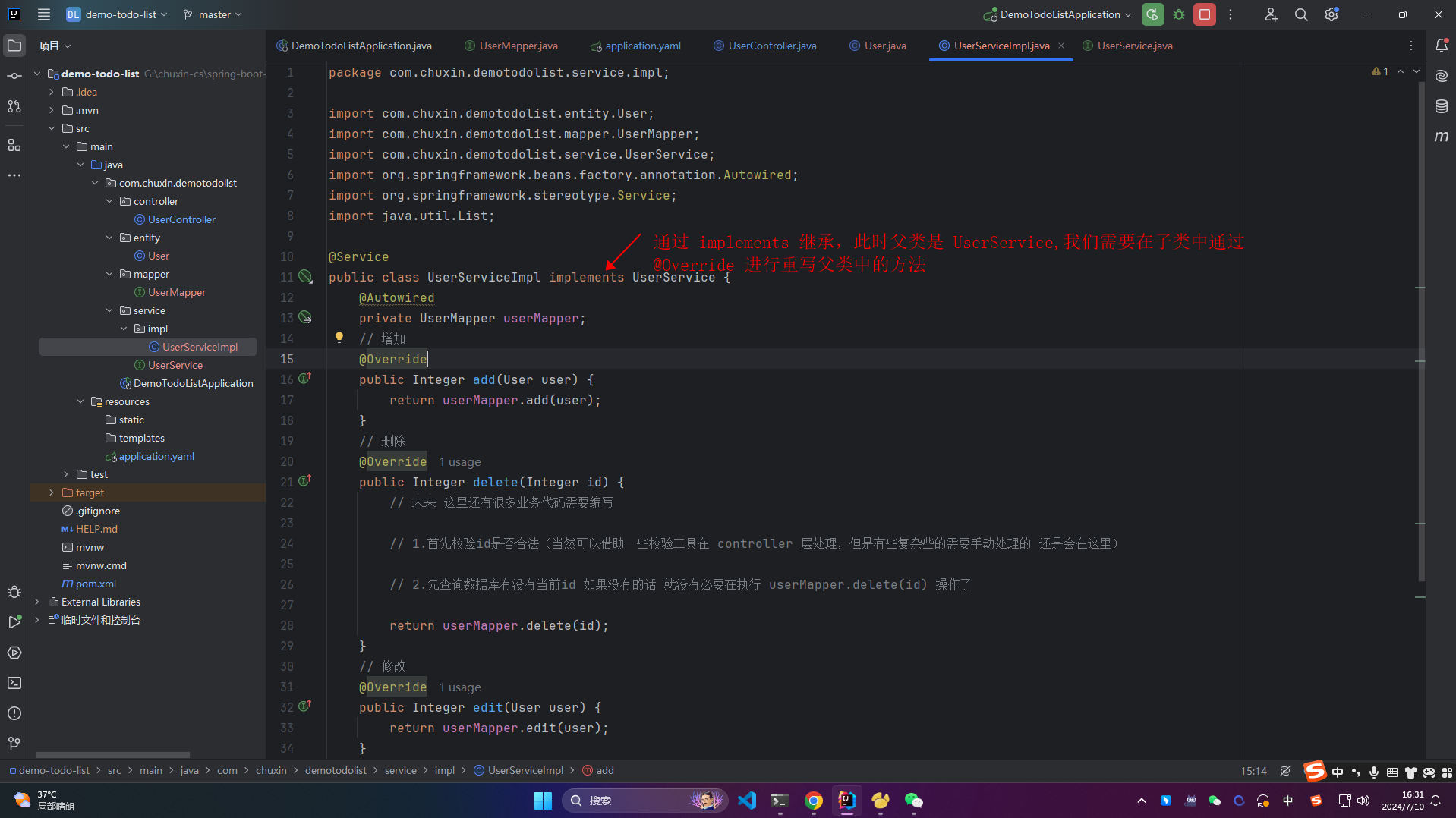Open run toolbar more actions menu
This screenshot has width=1456, height=818.
tap(1231, 14)
